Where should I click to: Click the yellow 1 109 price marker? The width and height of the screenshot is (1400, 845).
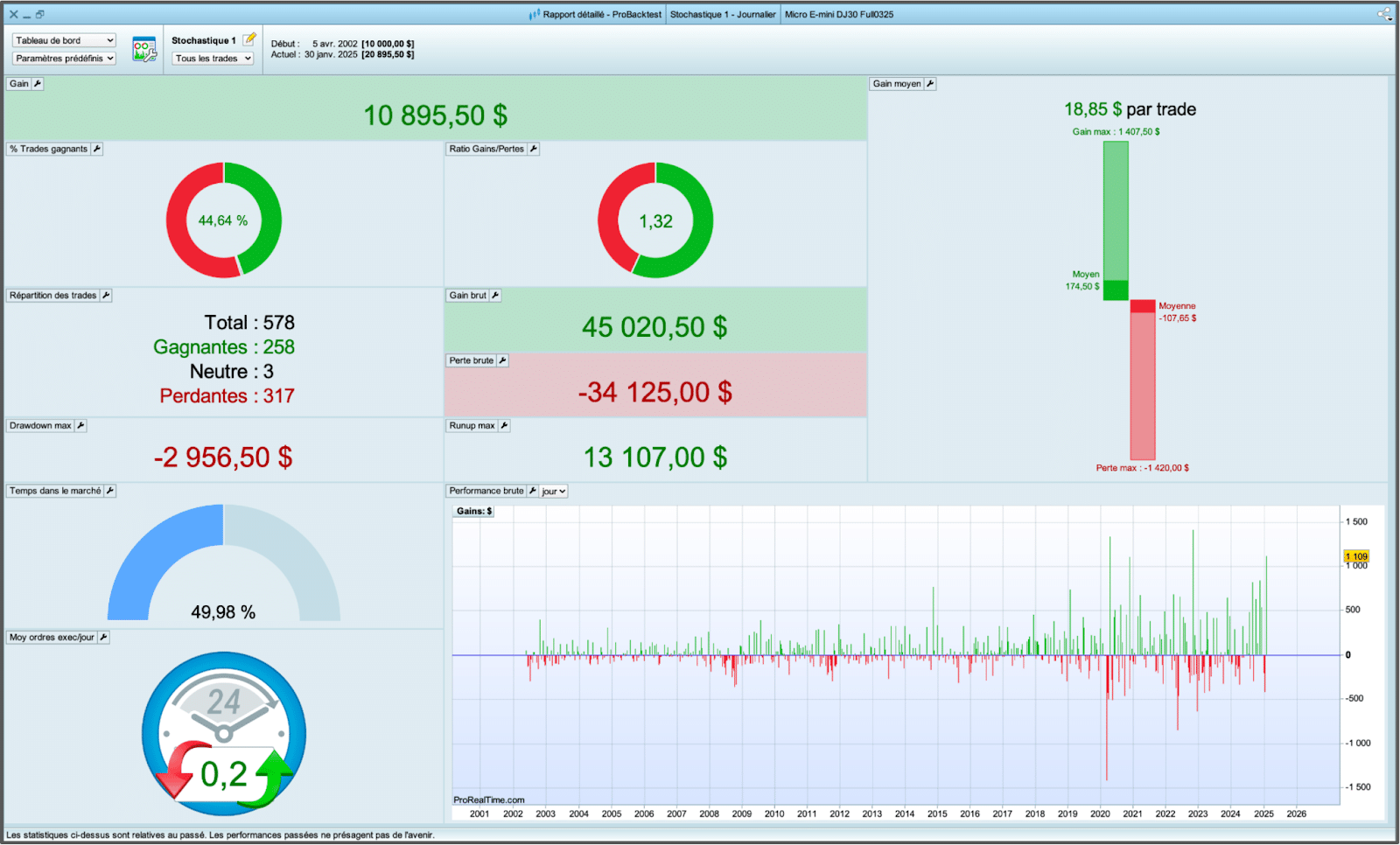(1356, 556)
